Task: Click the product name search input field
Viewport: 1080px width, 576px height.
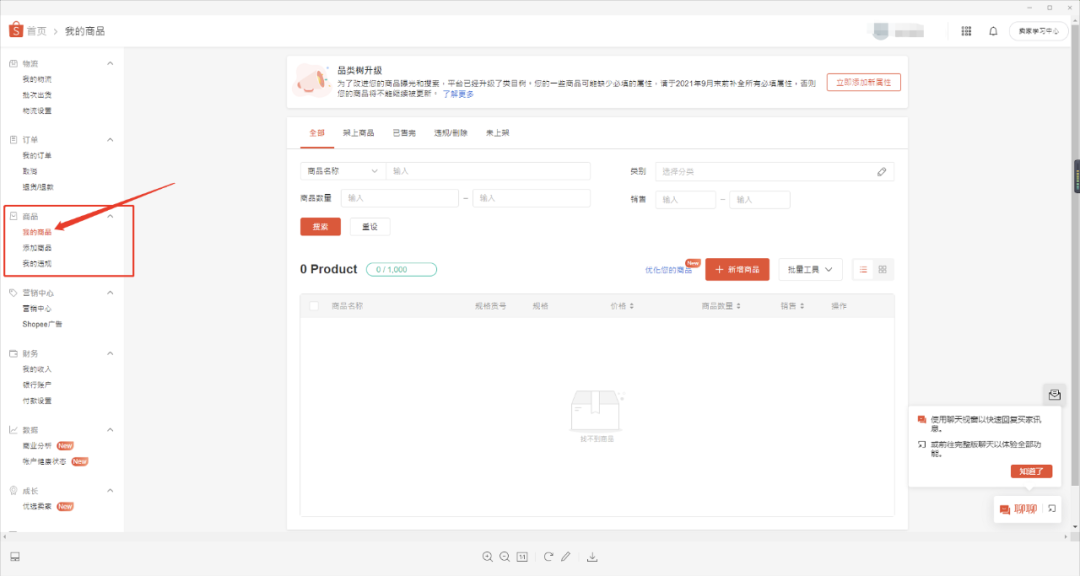Action: tap(485, 171)
